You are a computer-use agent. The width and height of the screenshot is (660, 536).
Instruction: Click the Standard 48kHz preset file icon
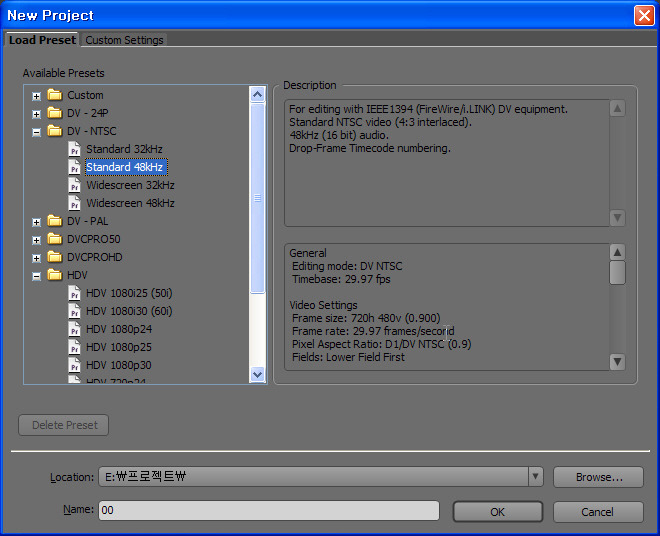coord(75,167)
